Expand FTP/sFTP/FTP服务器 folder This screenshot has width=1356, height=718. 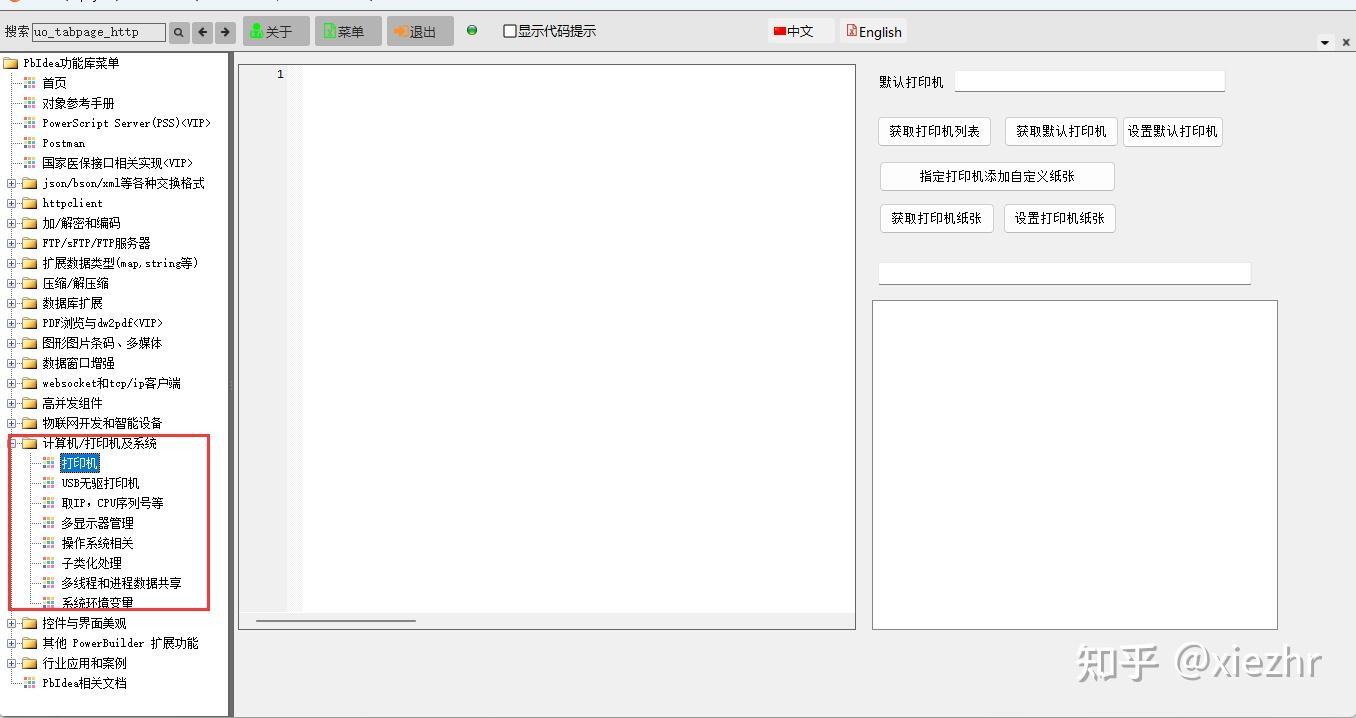(12, 243)
